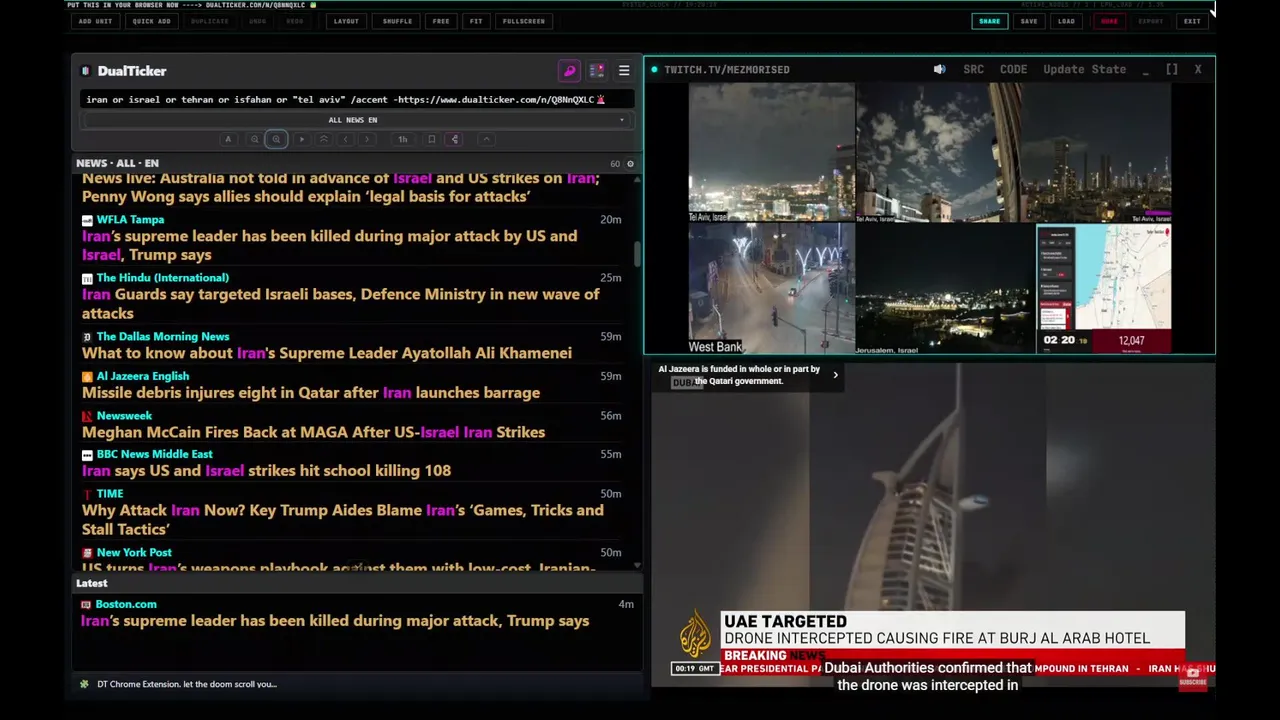1280x720 pixels.
Task: Click the pink key icon in DualTicker
Action: (x=569, y=71)
